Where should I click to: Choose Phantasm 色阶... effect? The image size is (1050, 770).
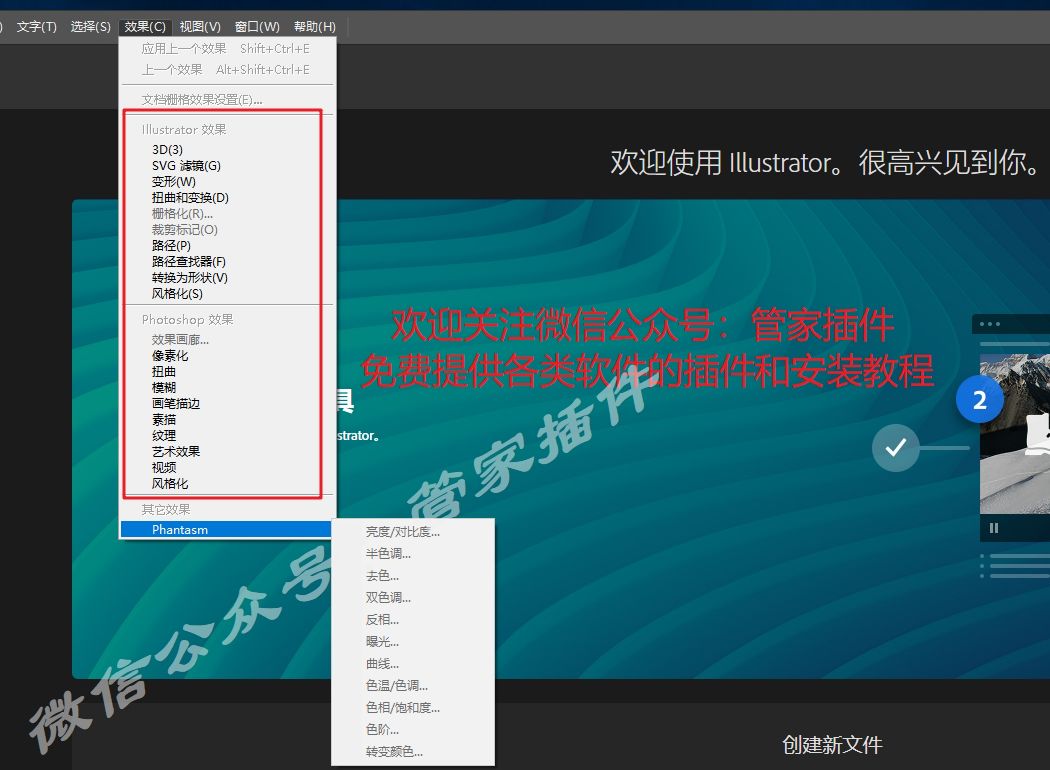413,730
